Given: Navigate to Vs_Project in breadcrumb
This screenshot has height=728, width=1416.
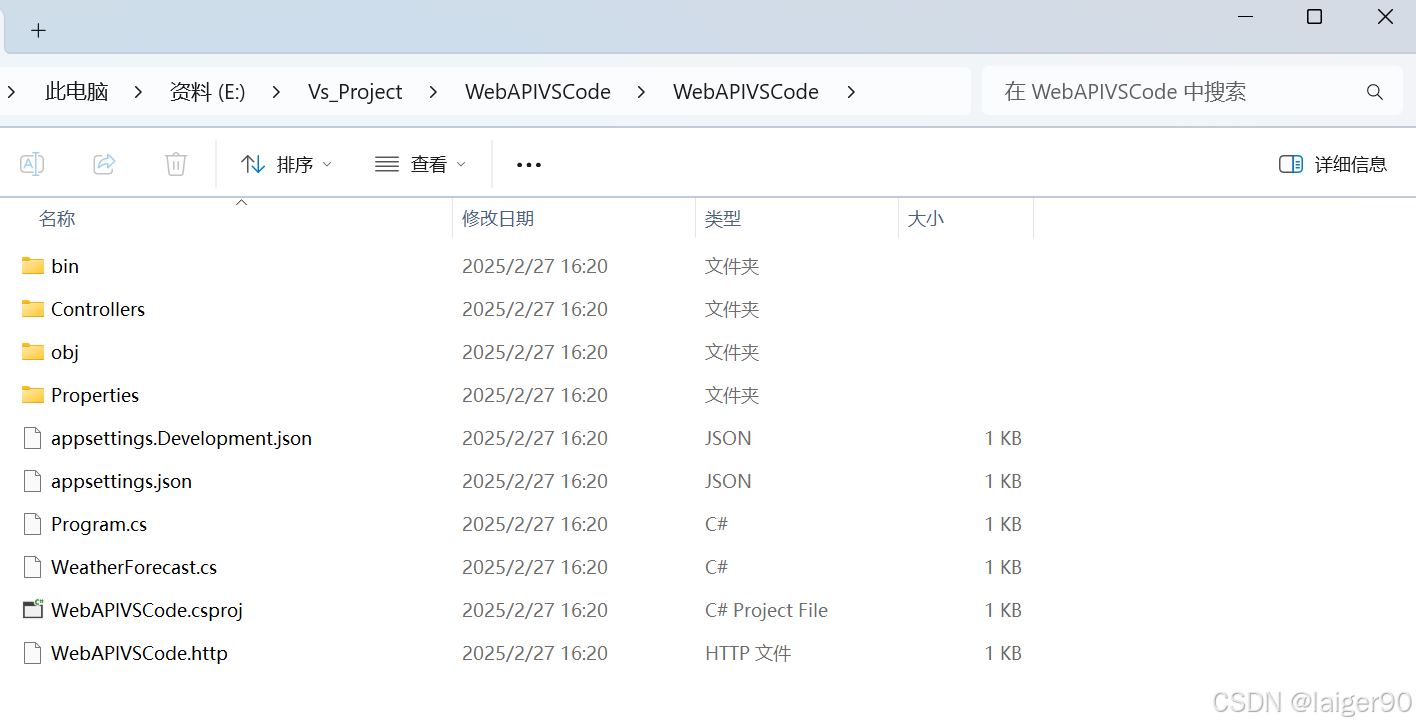Looking at the screenshot, I should (x=355, y=92).
